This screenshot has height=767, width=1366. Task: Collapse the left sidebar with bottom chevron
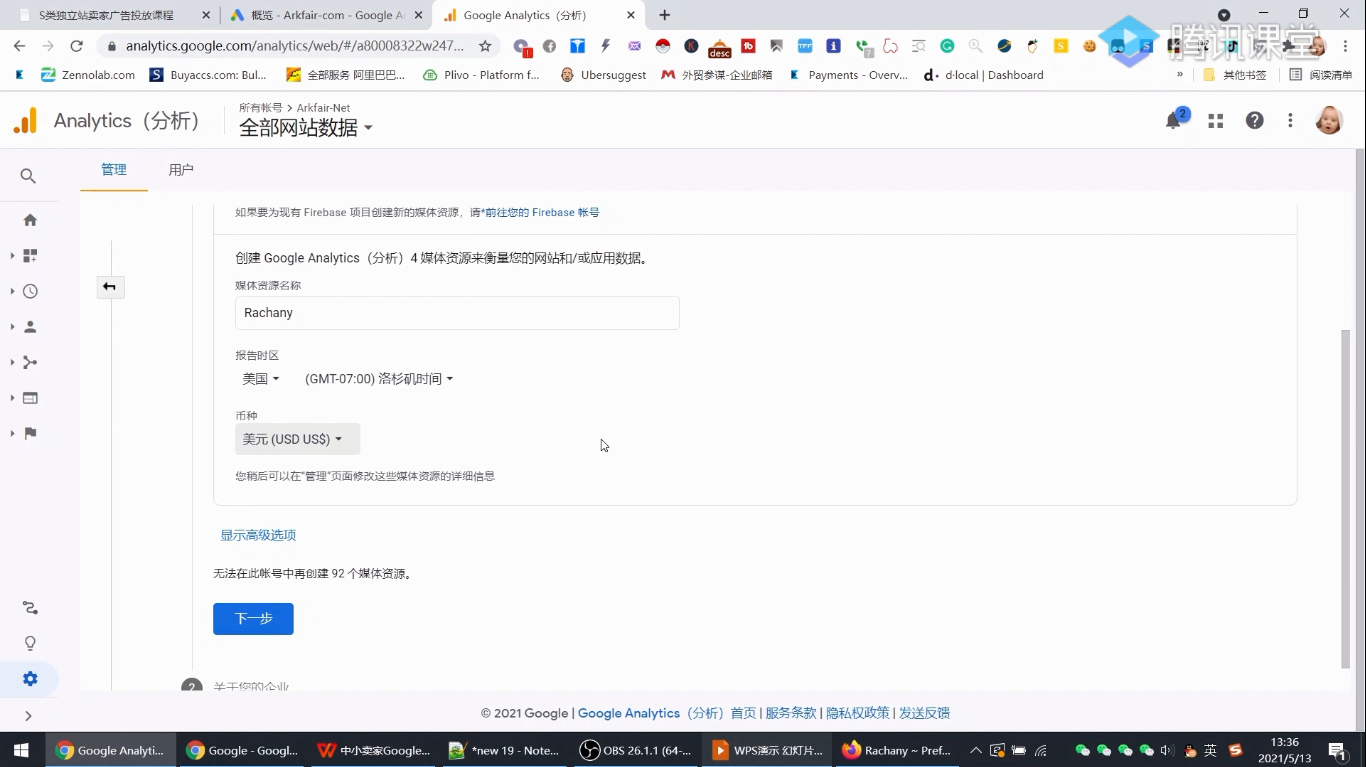point(28,715)
